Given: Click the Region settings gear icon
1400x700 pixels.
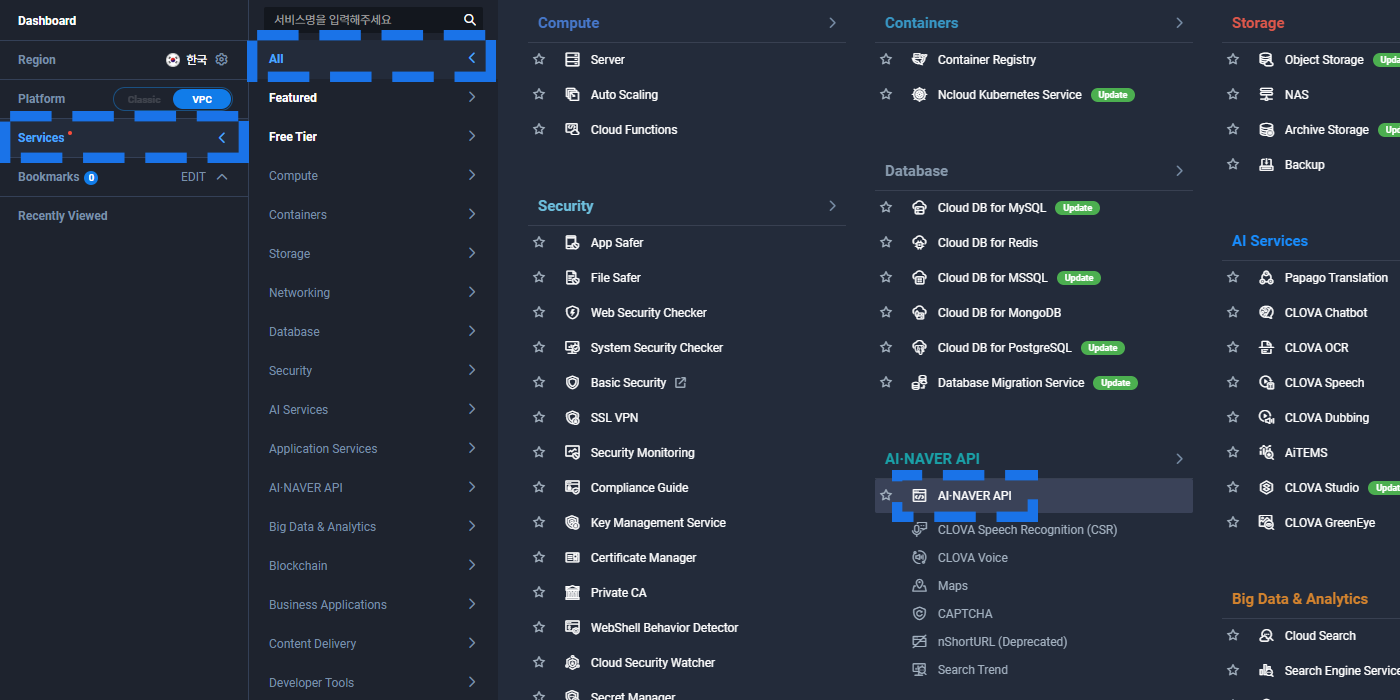Looking at the screenshot, I should click(x=222, y=60).
